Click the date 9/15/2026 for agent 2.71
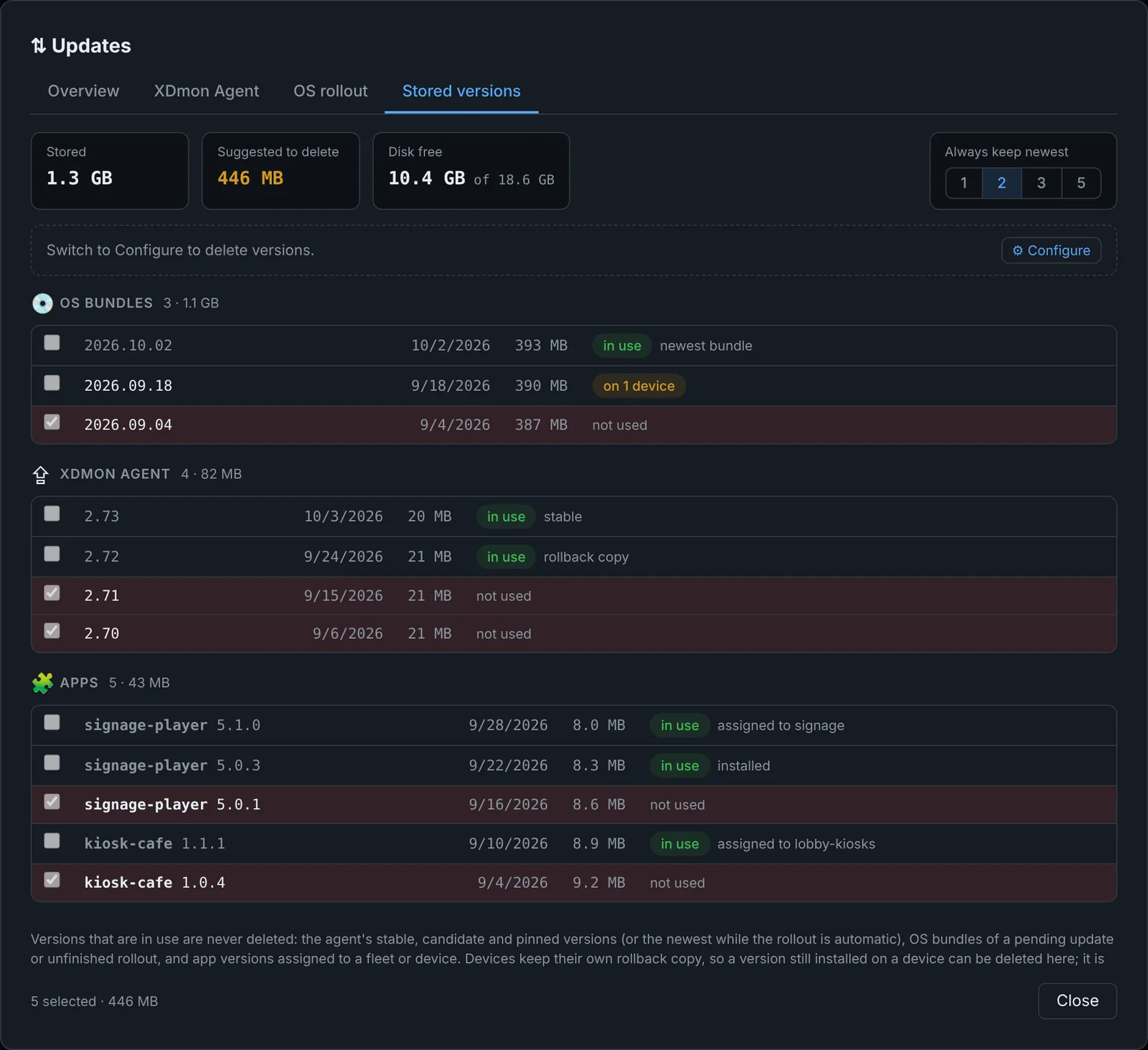This screenshot has width=1148, height=1050. tap(343, 596)
